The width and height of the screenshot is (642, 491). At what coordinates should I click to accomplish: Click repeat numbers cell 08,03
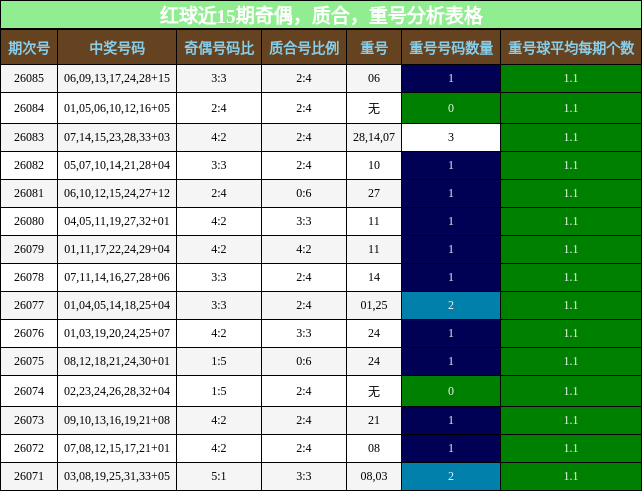pyautogui.click(x=374, y=476)
